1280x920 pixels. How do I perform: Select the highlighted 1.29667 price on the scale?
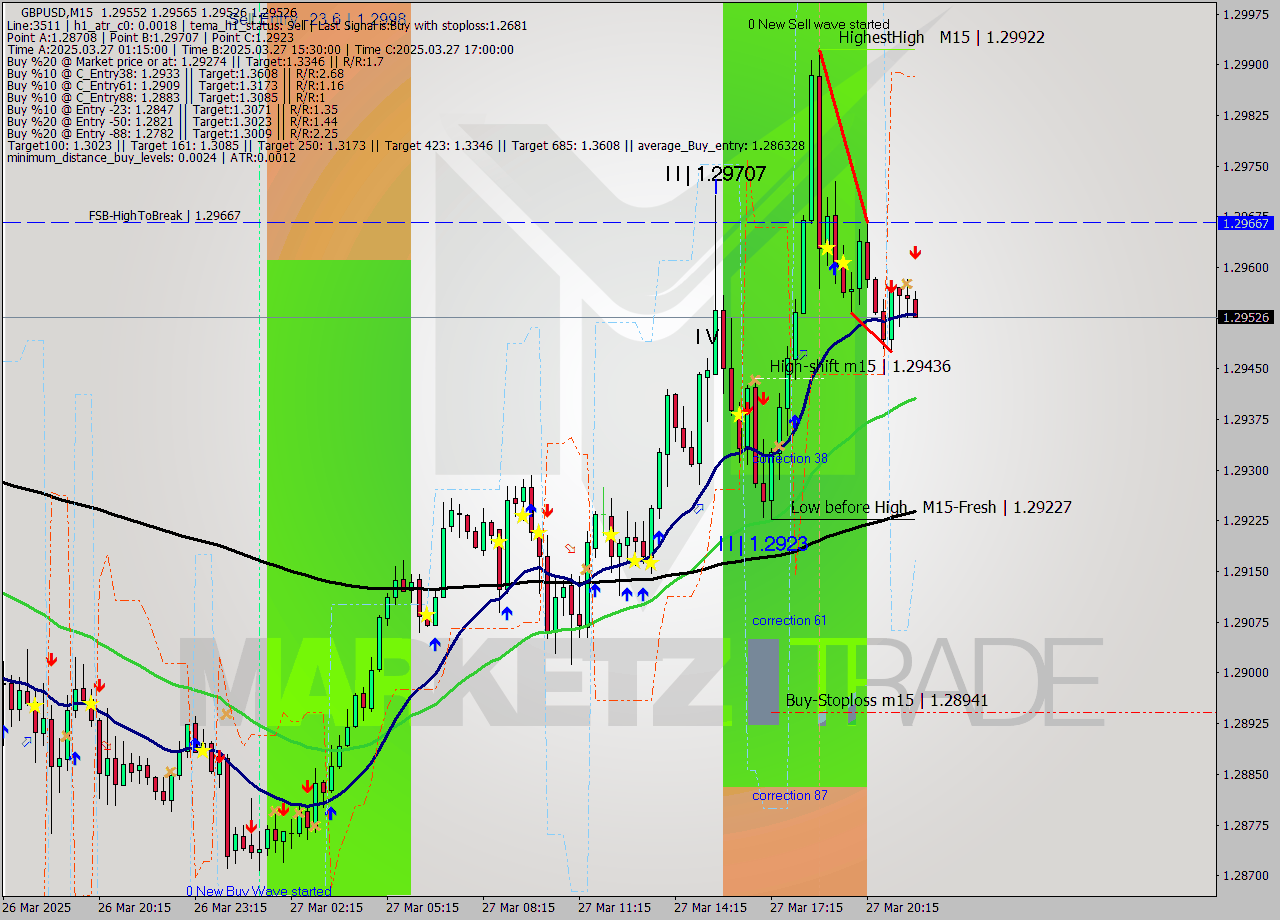pyautogui.click(x=1243, y=223)
